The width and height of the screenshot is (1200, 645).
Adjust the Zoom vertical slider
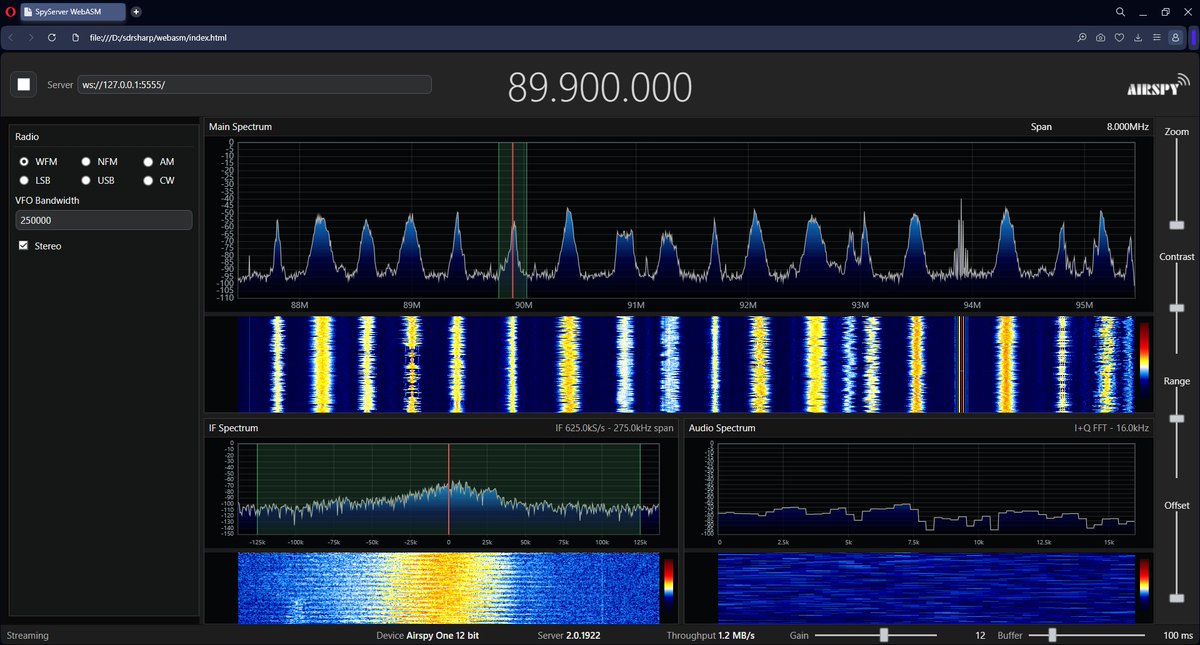[x=1177, y=227]
